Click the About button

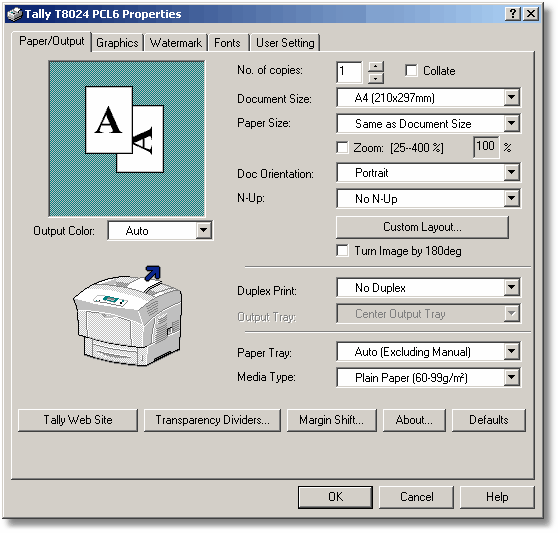[x=414, y=420]
